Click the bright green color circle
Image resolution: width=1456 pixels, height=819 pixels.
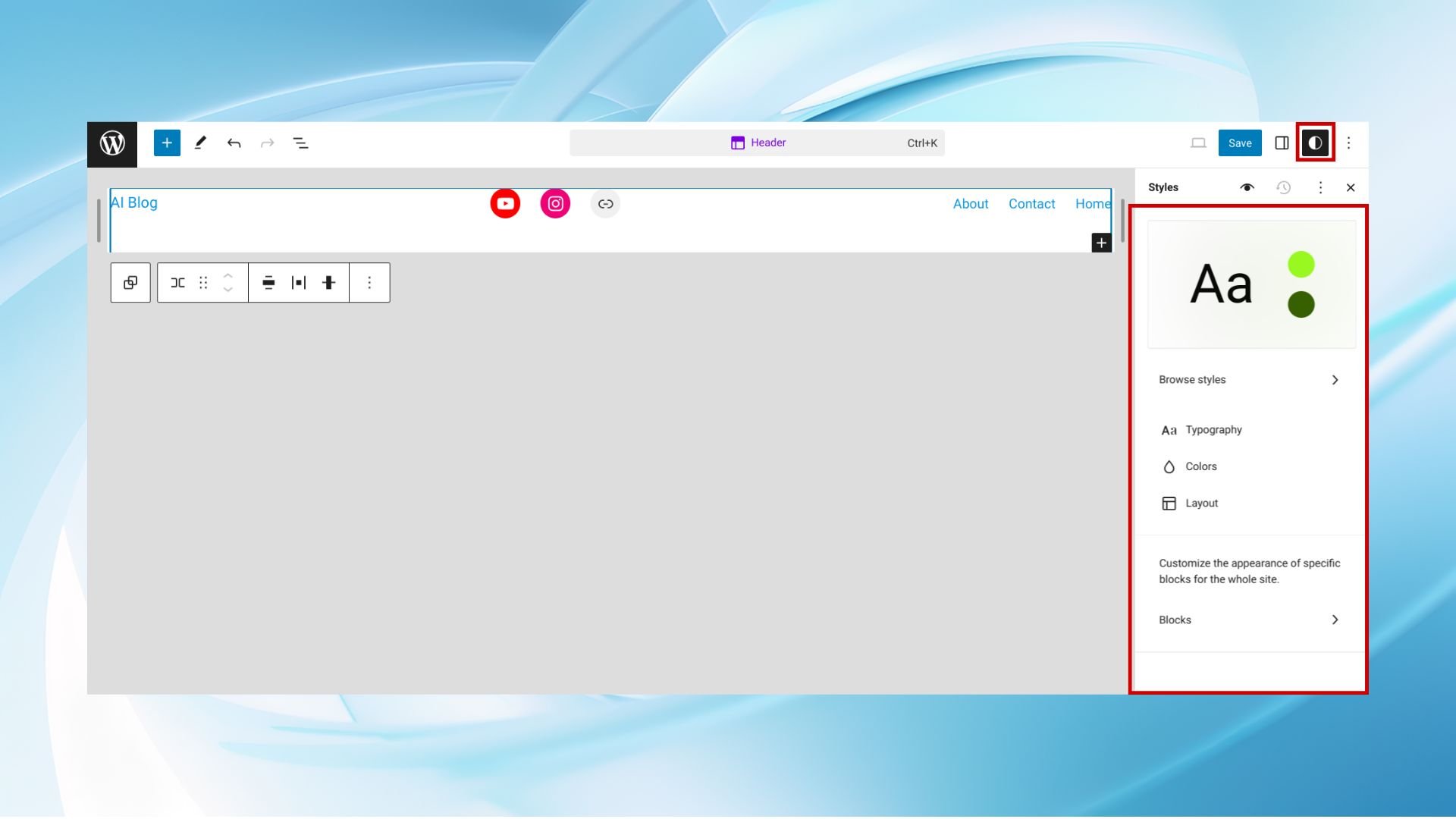[1301, 265]
